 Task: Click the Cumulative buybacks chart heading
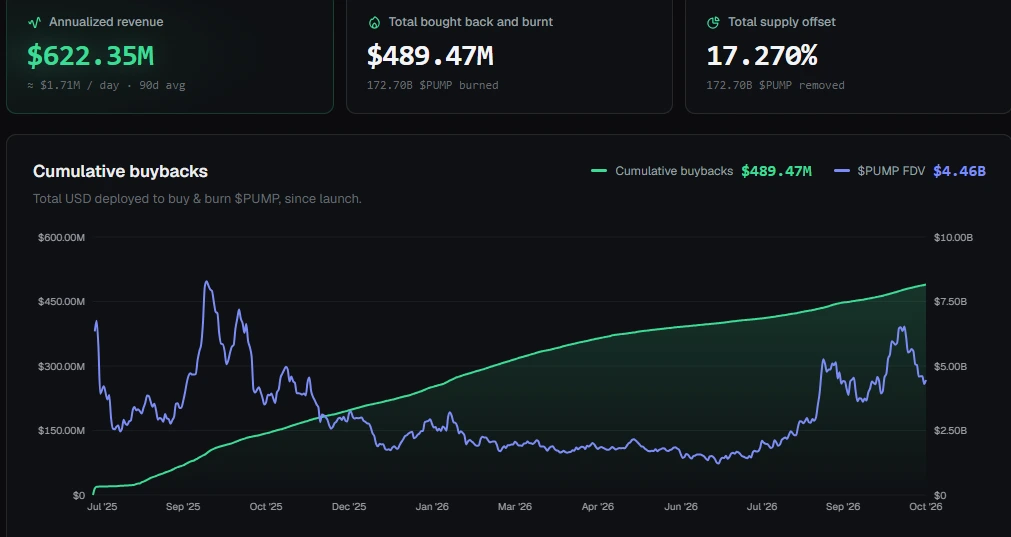point(121,171)
